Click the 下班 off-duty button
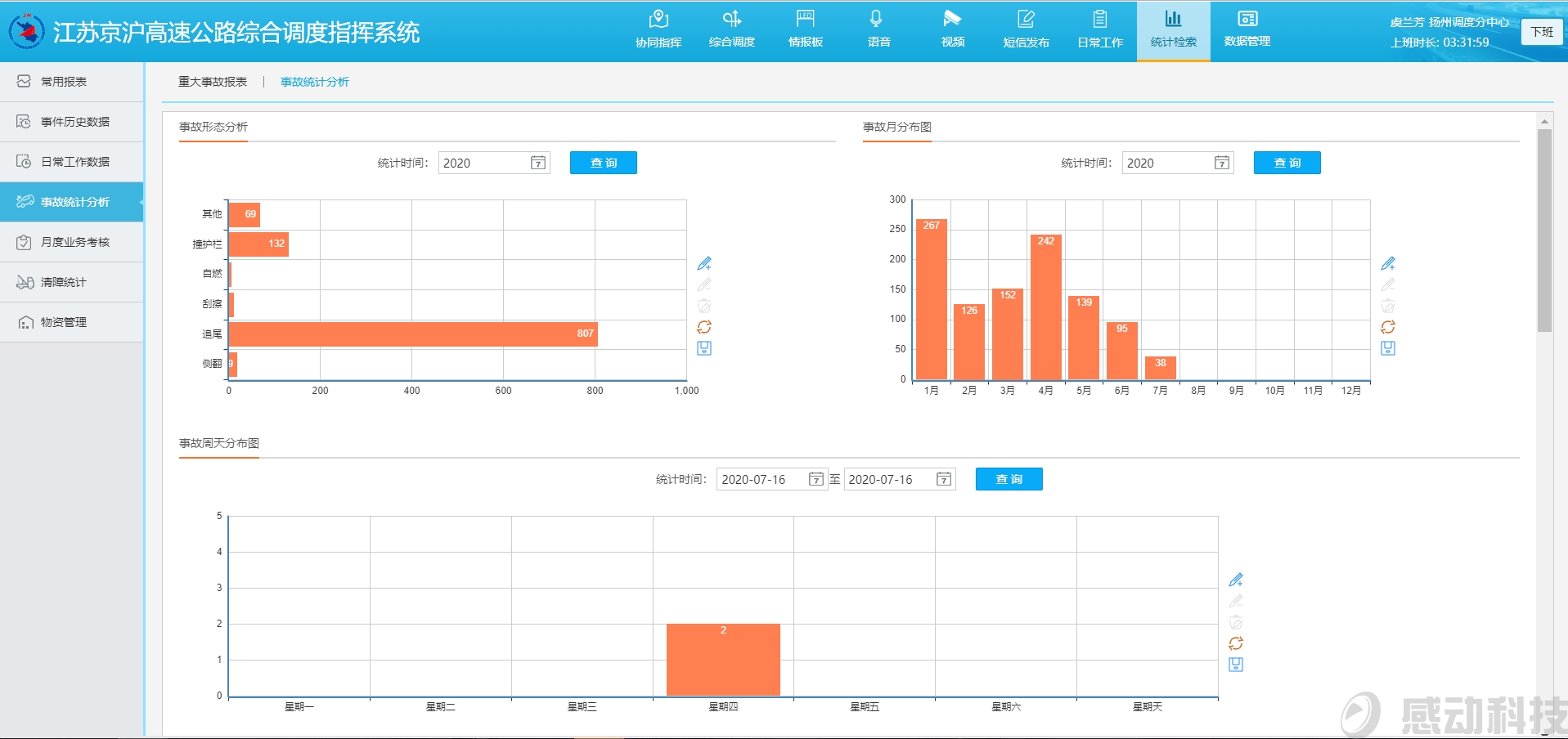This screenshot has width=1568, height=739. (1542, 32)
